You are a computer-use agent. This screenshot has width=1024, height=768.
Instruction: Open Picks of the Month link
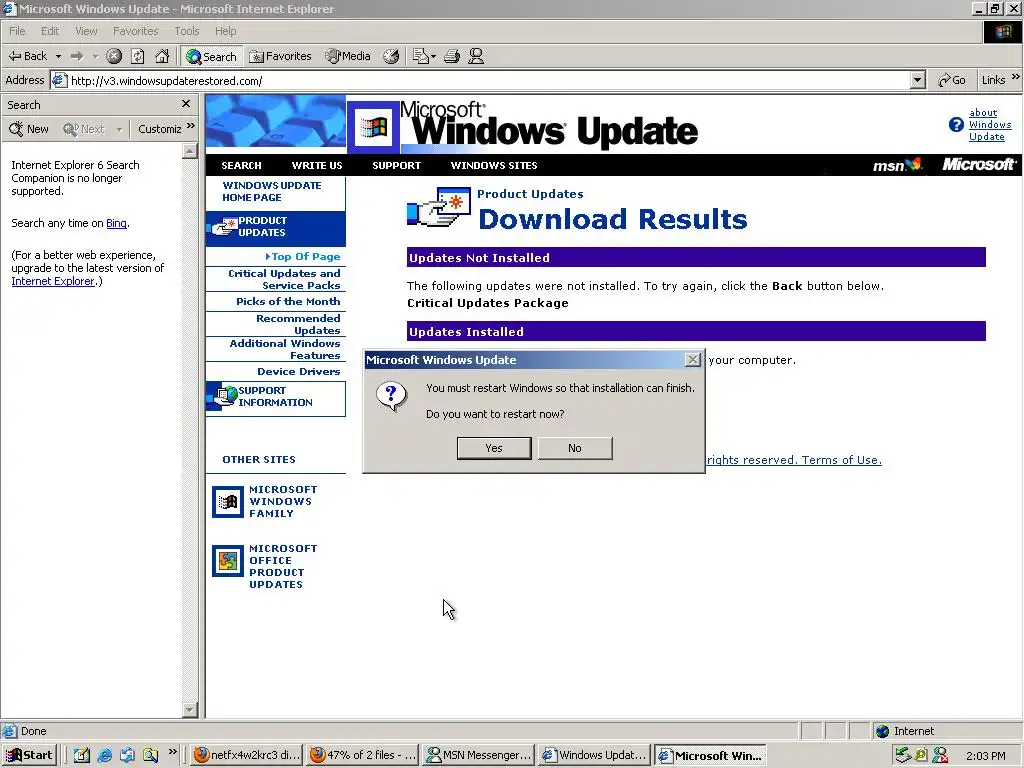(288, 301)
